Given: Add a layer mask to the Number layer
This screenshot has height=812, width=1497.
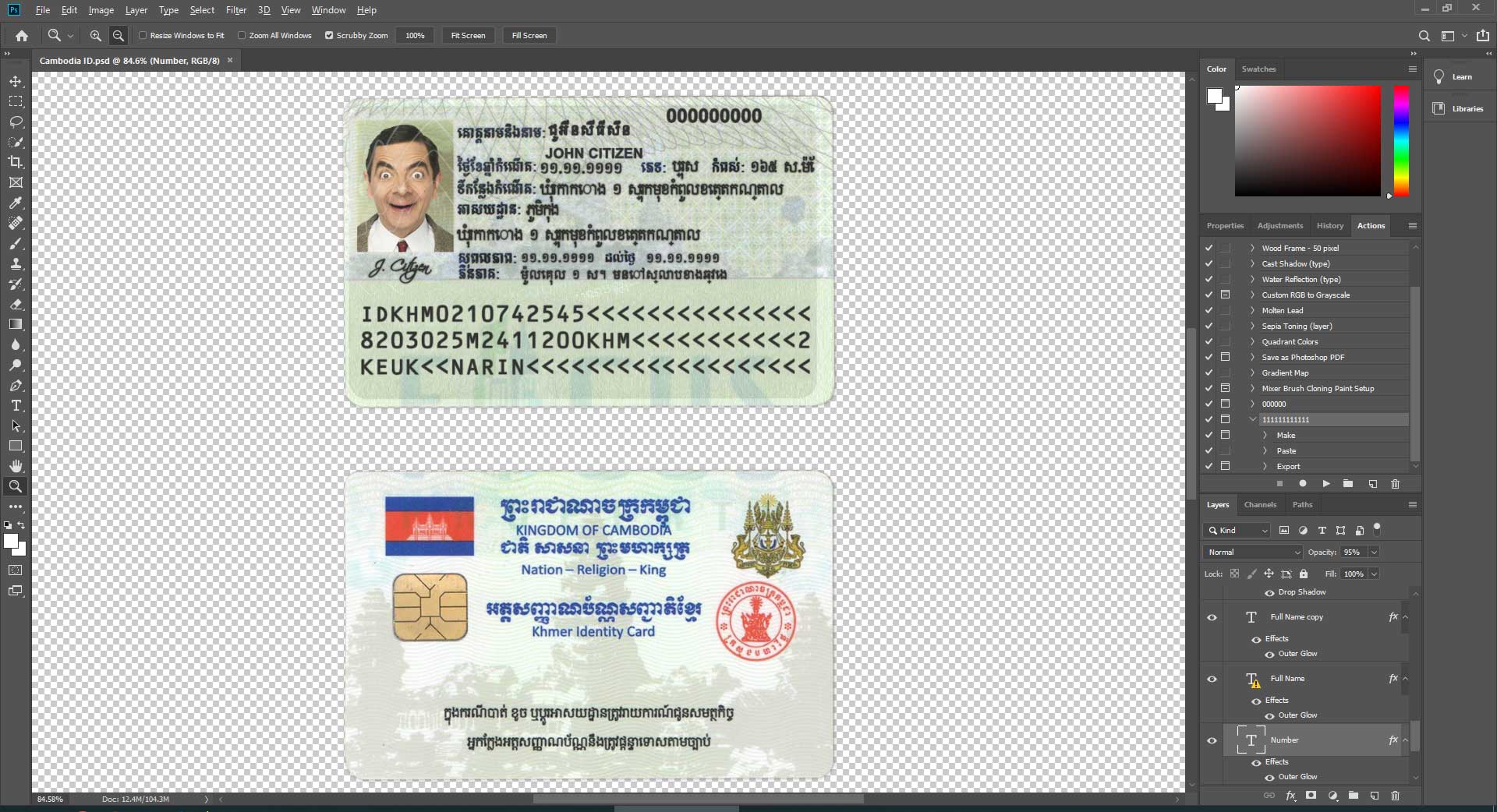Looking at the screenshot, I should pos(1311,796).
